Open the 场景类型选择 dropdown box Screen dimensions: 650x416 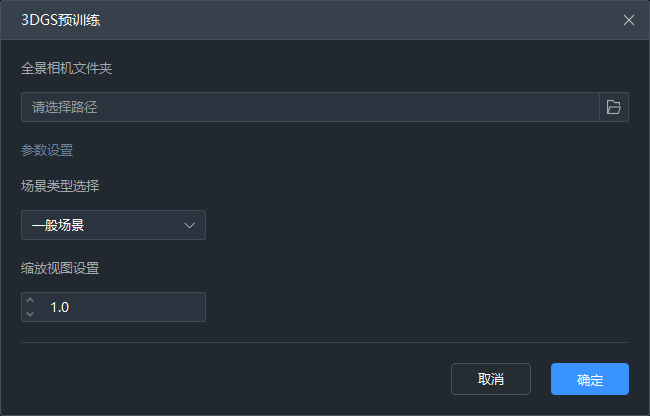[x=113, y=225]
